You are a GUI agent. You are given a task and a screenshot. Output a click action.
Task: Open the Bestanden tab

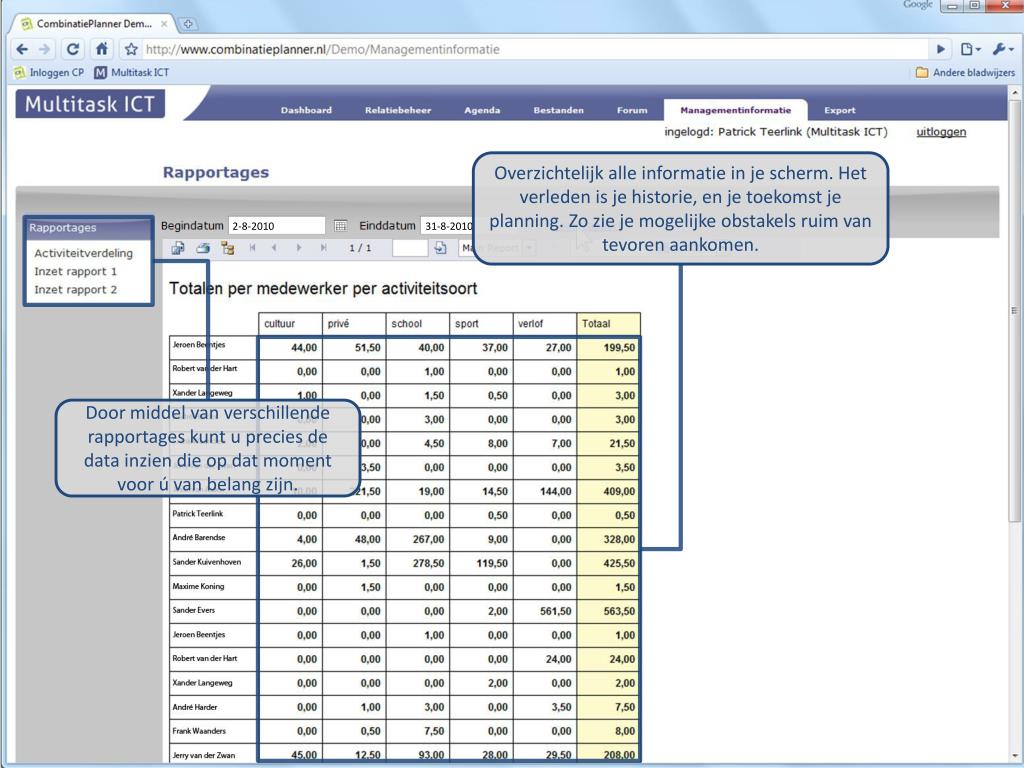click(x=558, y=110)
